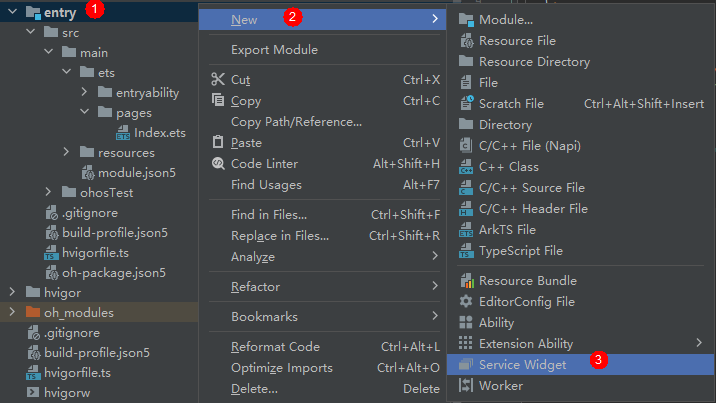Click the Scratch File icon
Screen dimensions: 716x403
pos(467,104)
